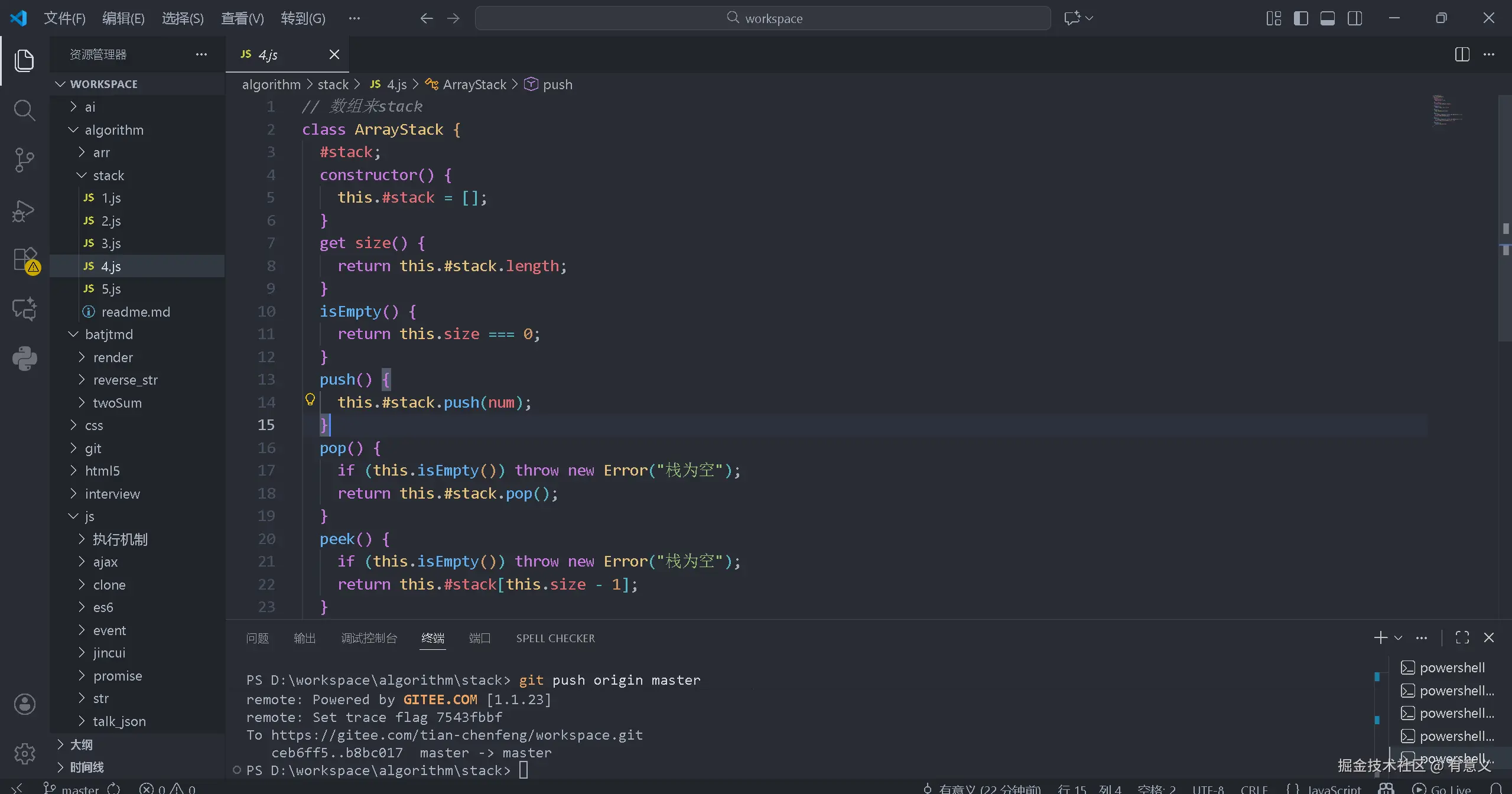1512x794 pixels.
Task: Open the Manage gear settings icon
Action: (24, 753)
